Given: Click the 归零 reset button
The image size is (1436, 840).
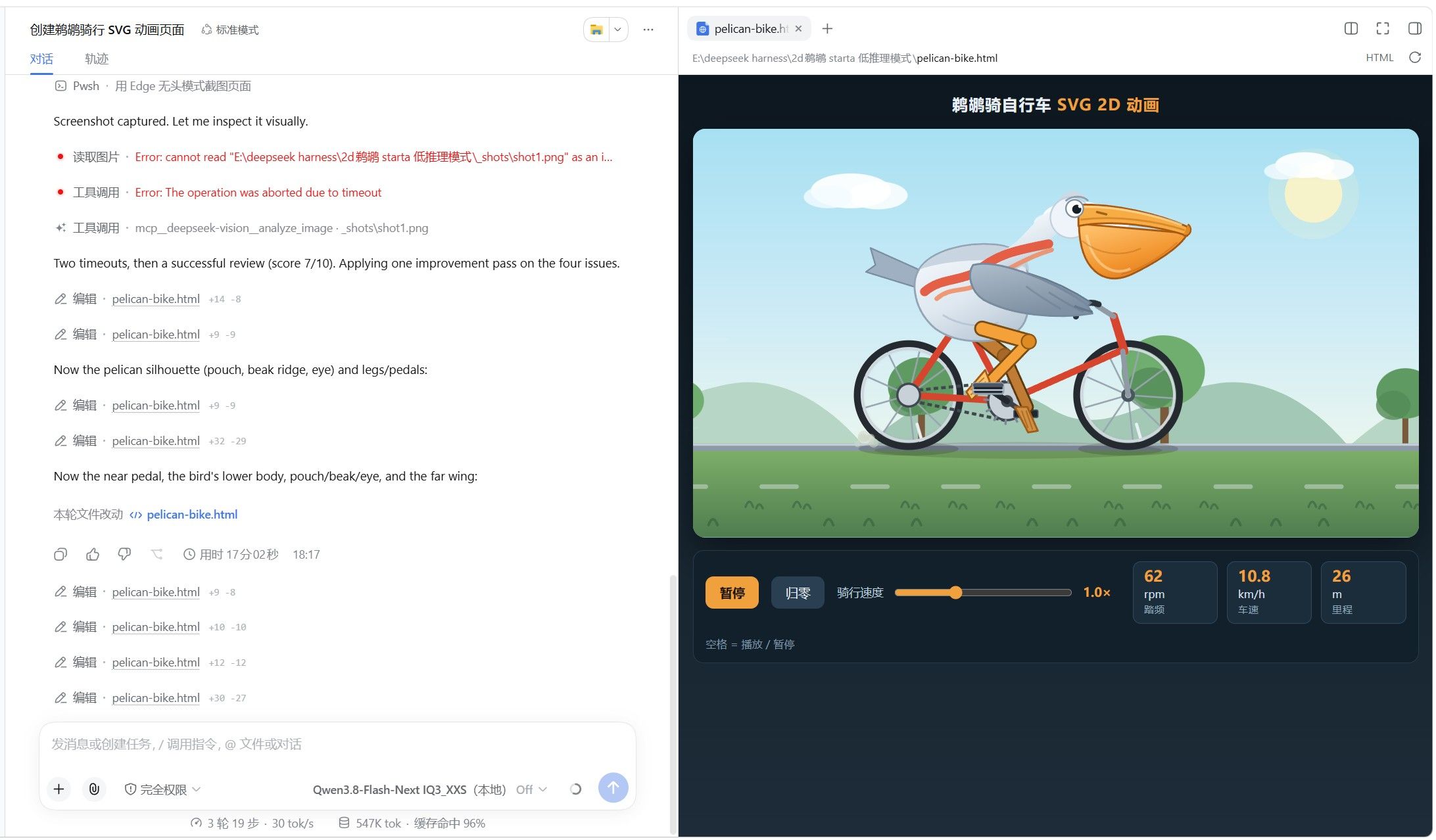Looking at the screenshot, I should point(798,593).
